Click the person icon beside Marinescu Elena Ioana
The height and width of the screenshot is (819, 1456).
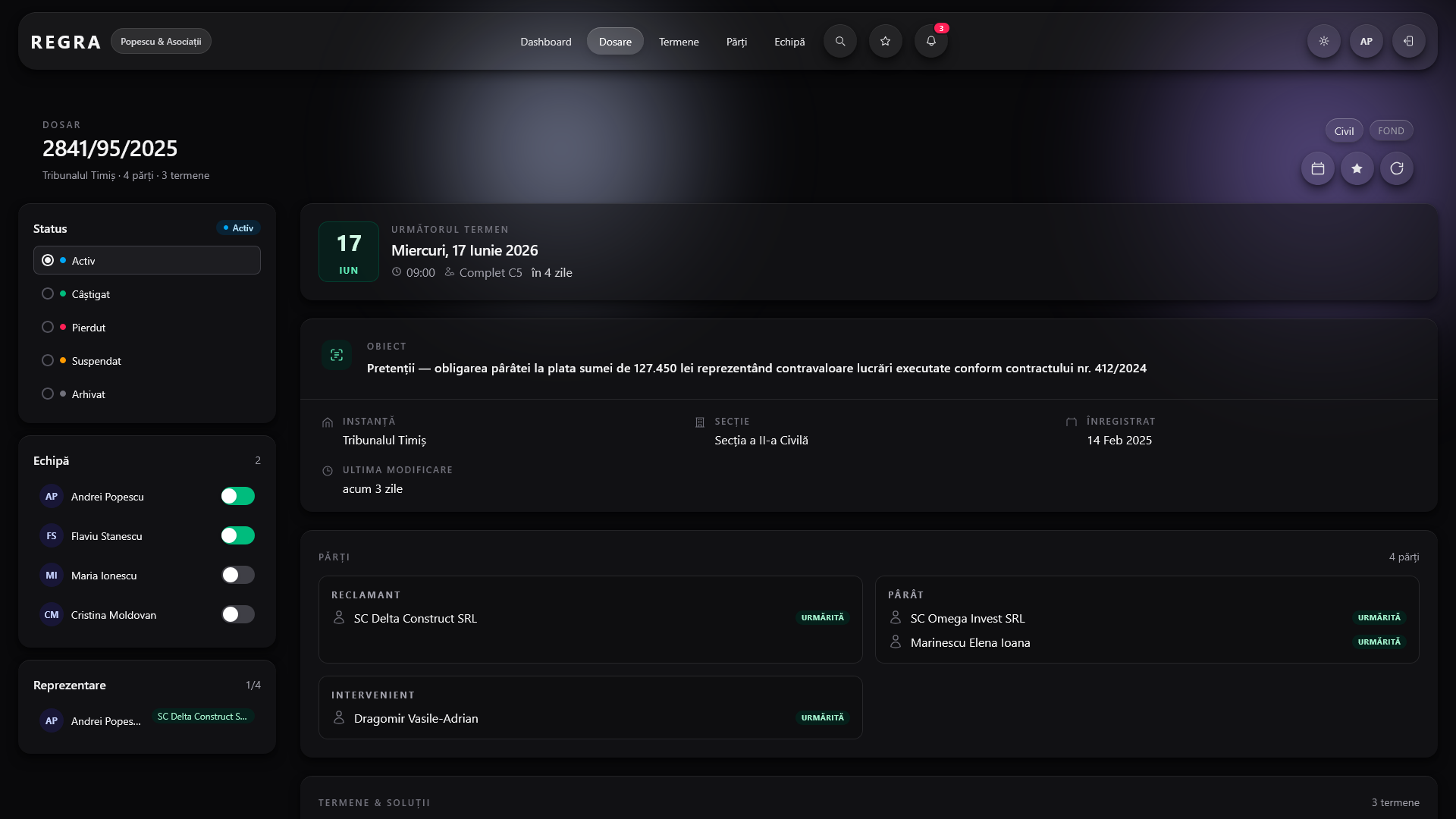(x=896, y=642)
